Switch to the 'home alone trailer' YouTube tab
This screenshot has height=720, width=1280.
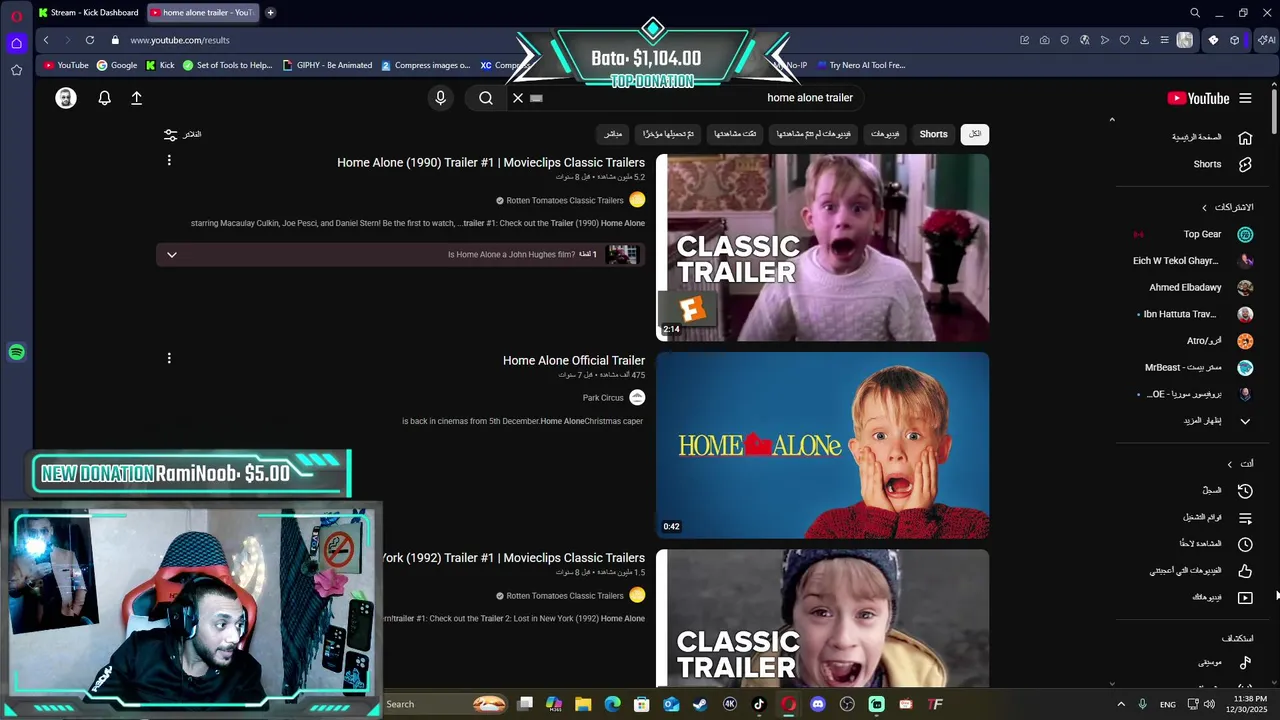(203, 12)
